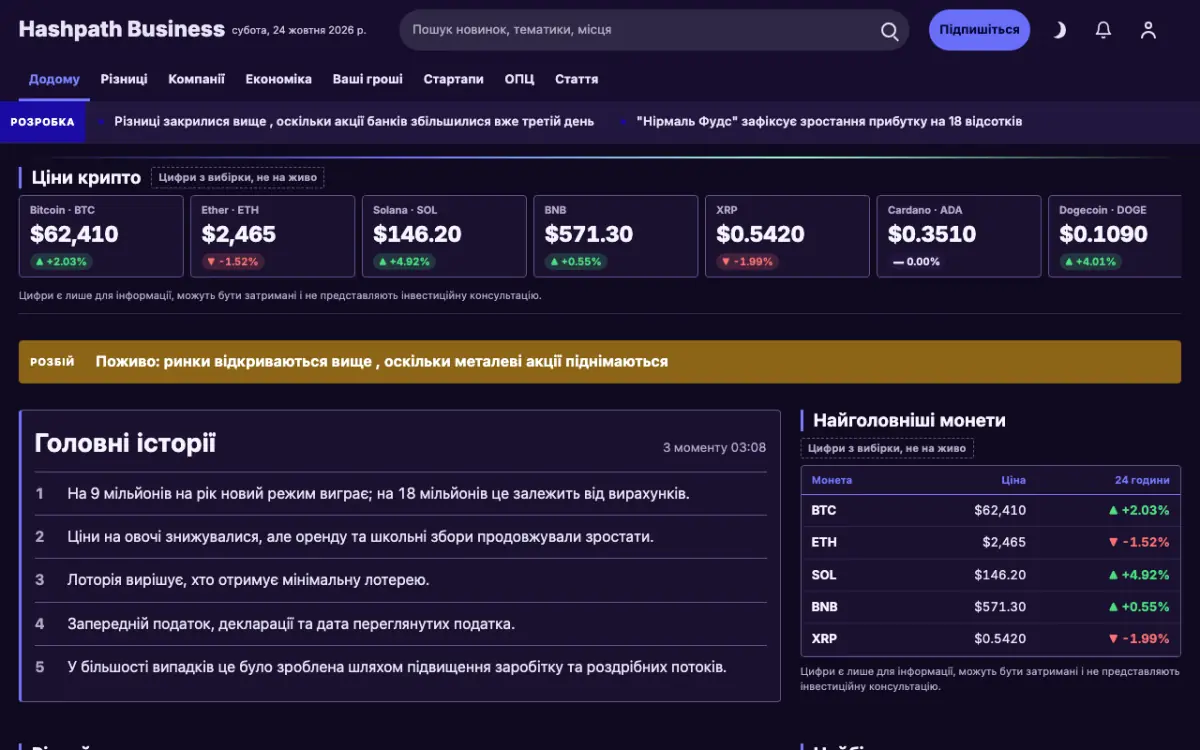Open top story 3 about Лоторія

tap(400, 579)
